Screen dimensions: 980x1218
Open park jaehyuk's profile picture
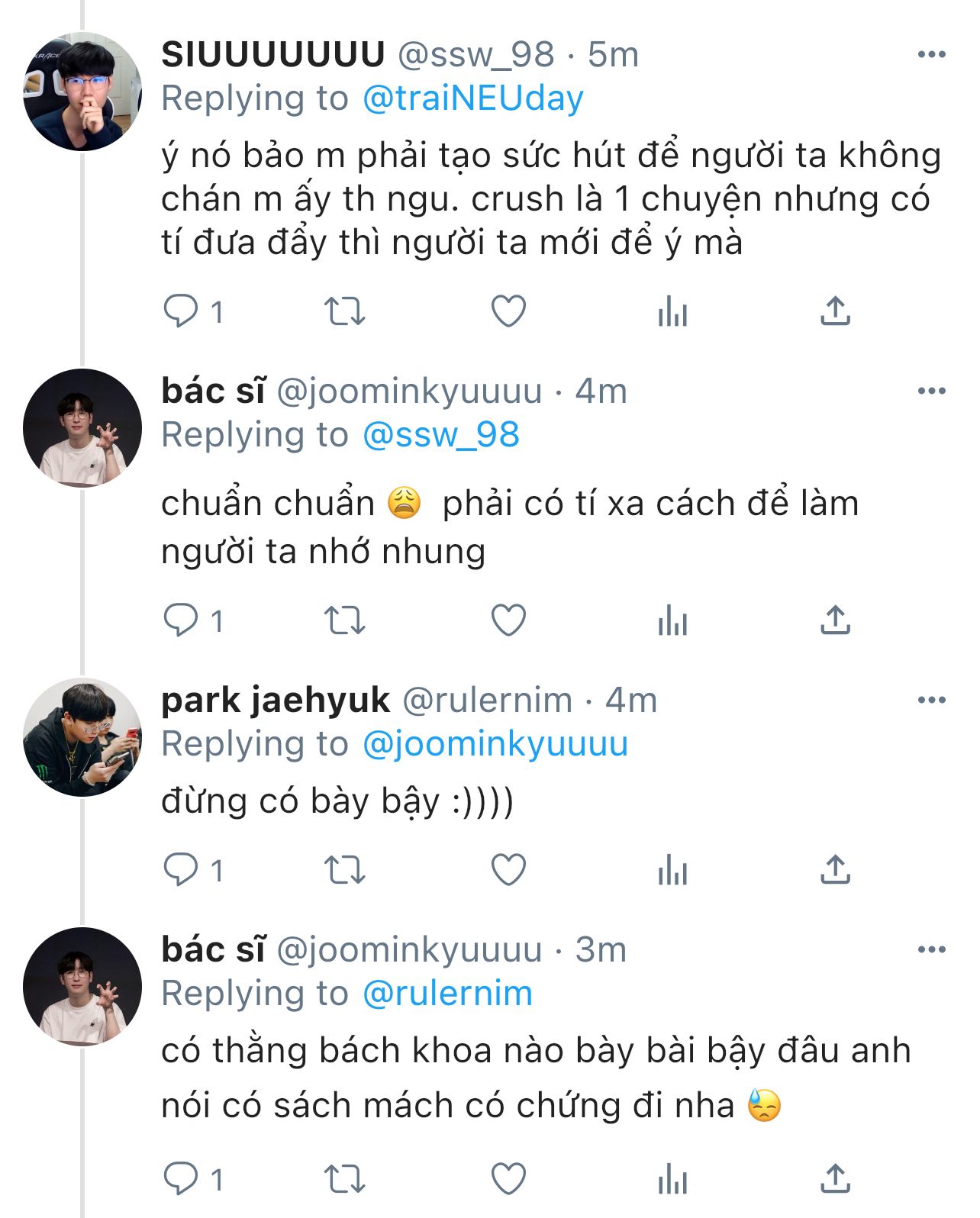tap(82, 736)
